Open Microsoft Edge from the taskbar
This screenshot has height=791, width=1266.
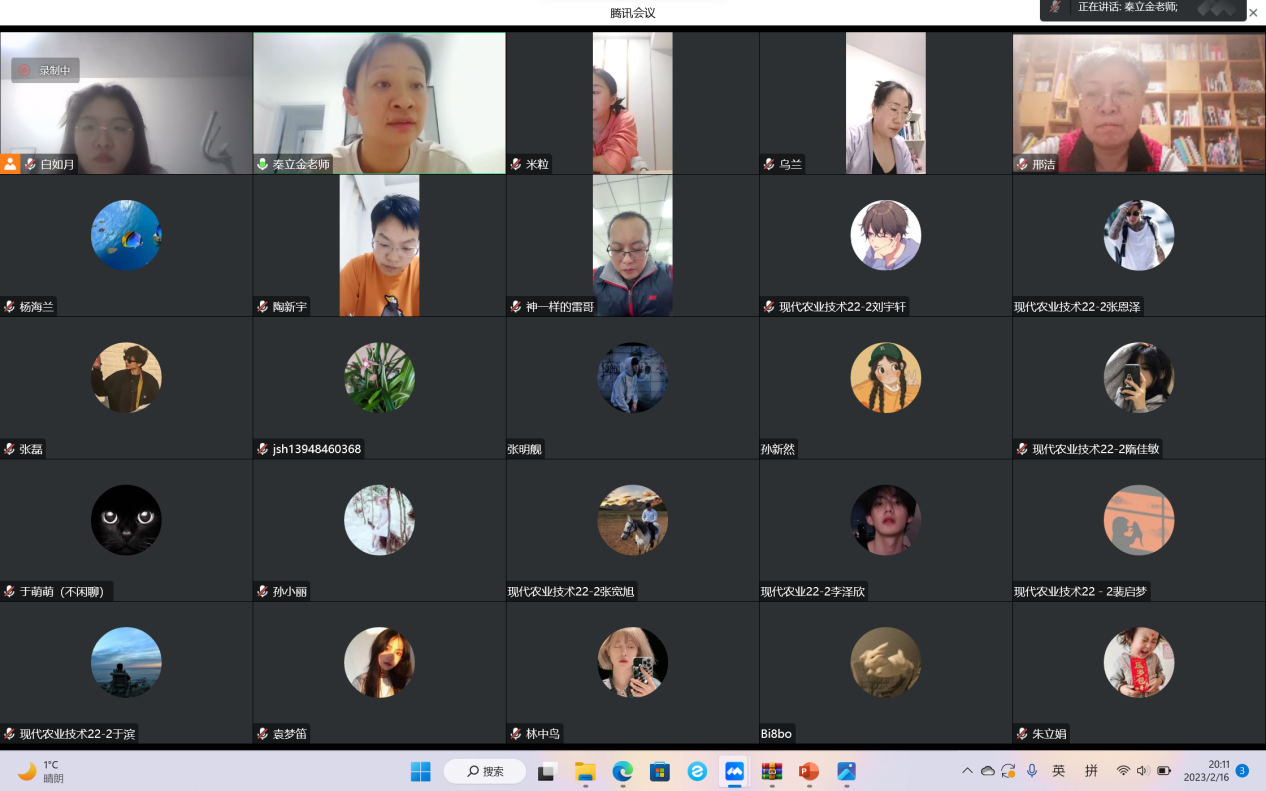coord(622,771)
